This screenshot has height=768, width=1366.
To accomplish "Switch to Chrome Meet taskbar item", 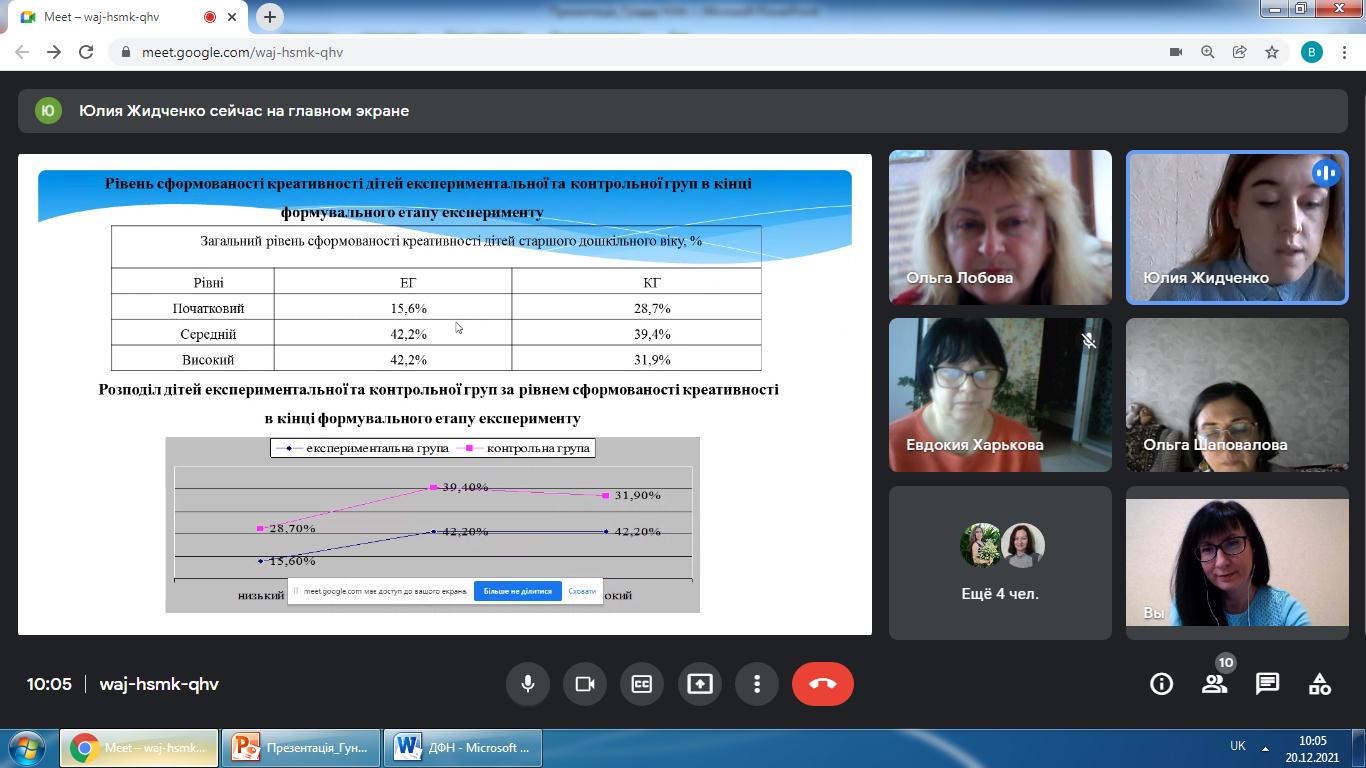I will click(x=140, y=747).
